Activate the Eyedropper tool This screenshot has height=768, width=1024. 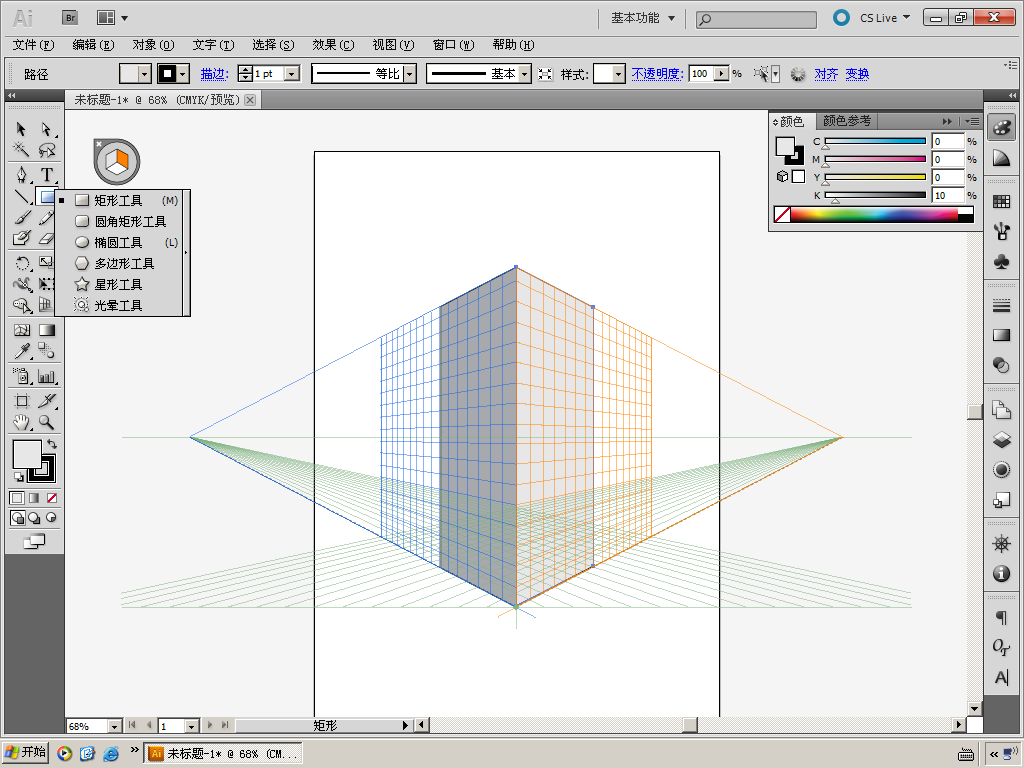point(21,351)
